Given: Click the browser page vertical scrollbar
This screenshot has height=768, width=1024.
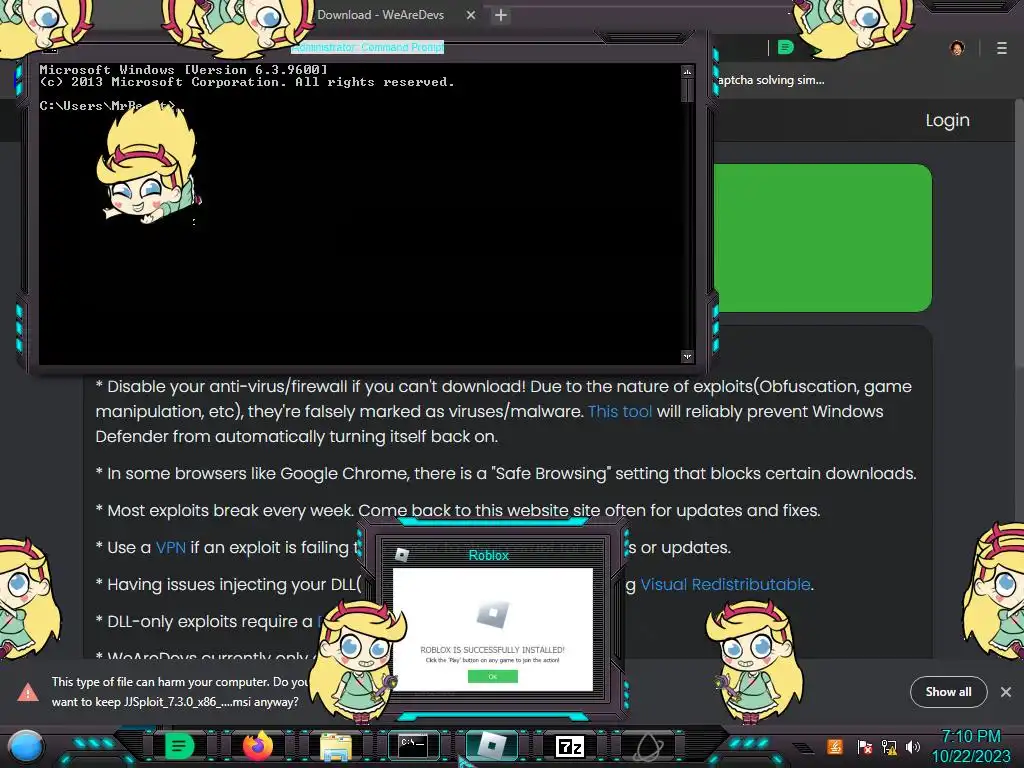Looking at the screenshot, I should click(1019, 235).
